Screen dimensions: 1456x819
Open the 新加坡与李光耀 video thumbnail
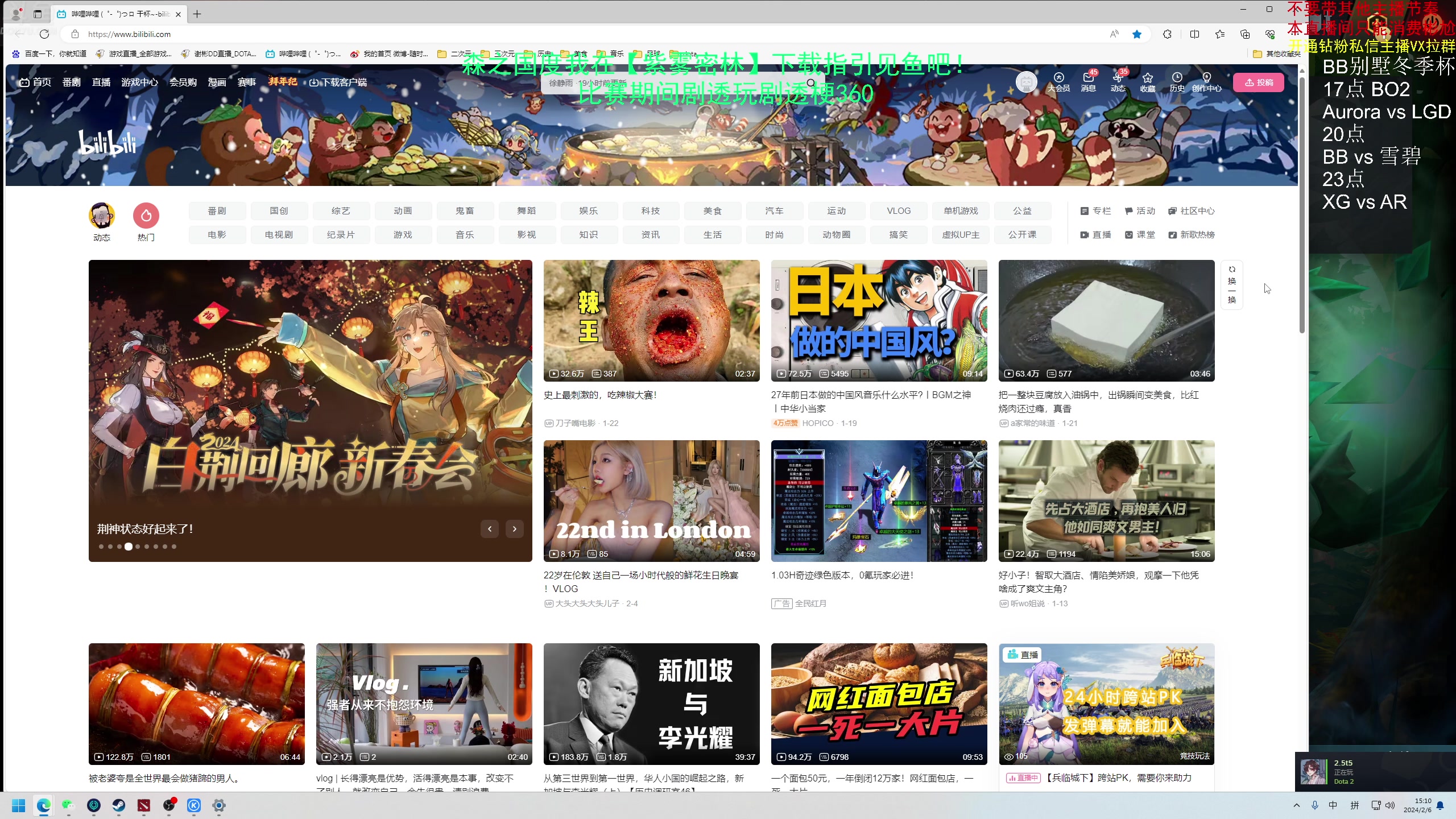(x=651, y=704)
